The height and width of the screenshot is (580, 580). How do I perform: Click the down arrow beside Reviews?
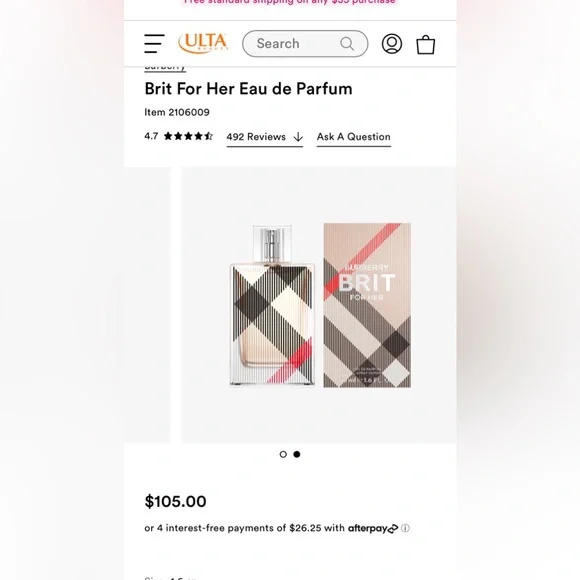298,137
